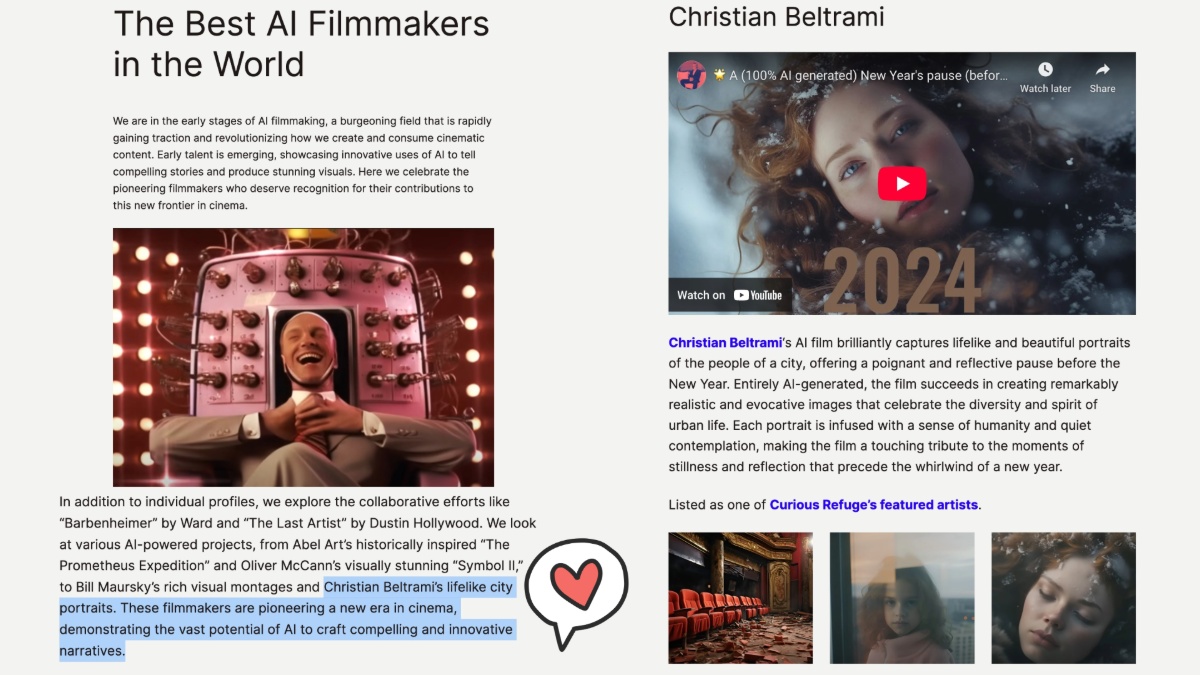Click the laughing man machine image

coord(303,357)
